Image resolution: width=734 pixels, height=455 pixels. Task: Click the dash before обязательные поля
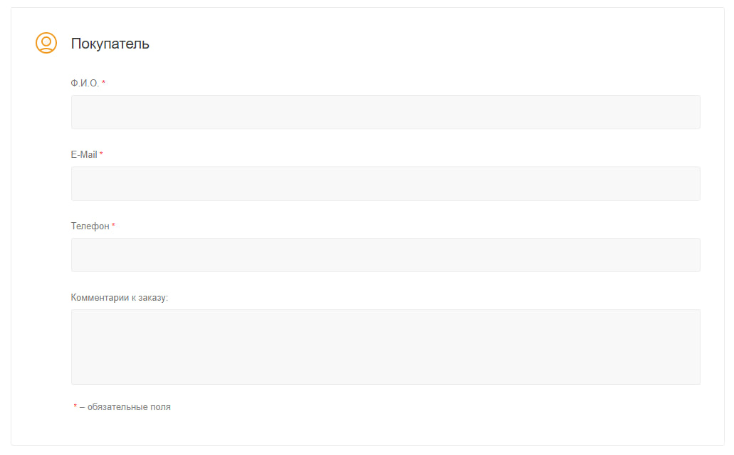click(x=82, y=407)
